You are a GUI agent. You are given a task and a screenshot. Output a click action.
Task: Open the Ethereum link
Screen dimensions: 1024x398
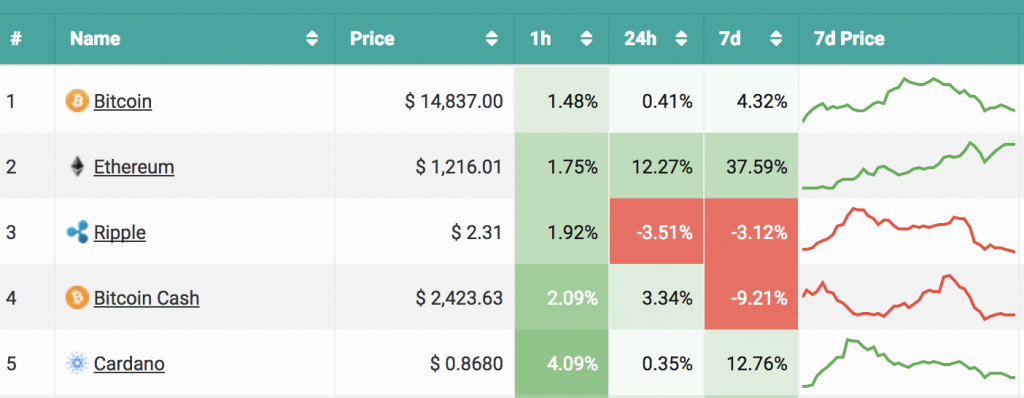coord(134,167)
